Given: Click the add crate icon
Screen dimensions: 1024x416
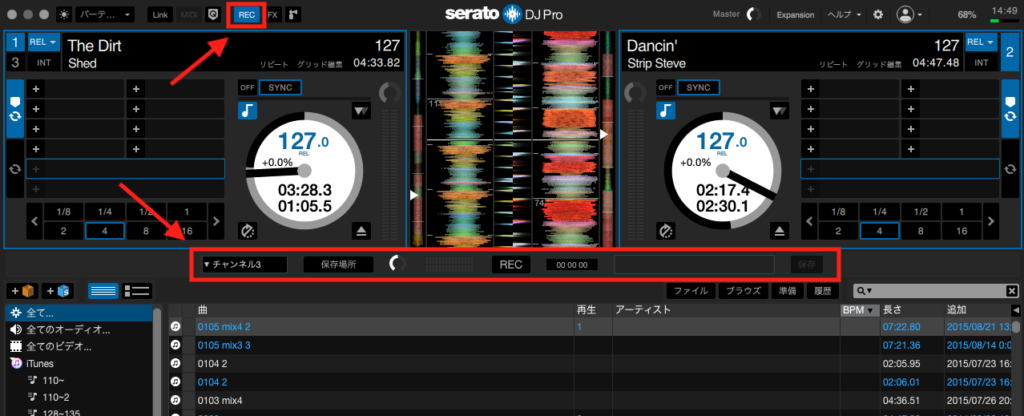Looking at the screenshot, I should click(x=22, y=291).
